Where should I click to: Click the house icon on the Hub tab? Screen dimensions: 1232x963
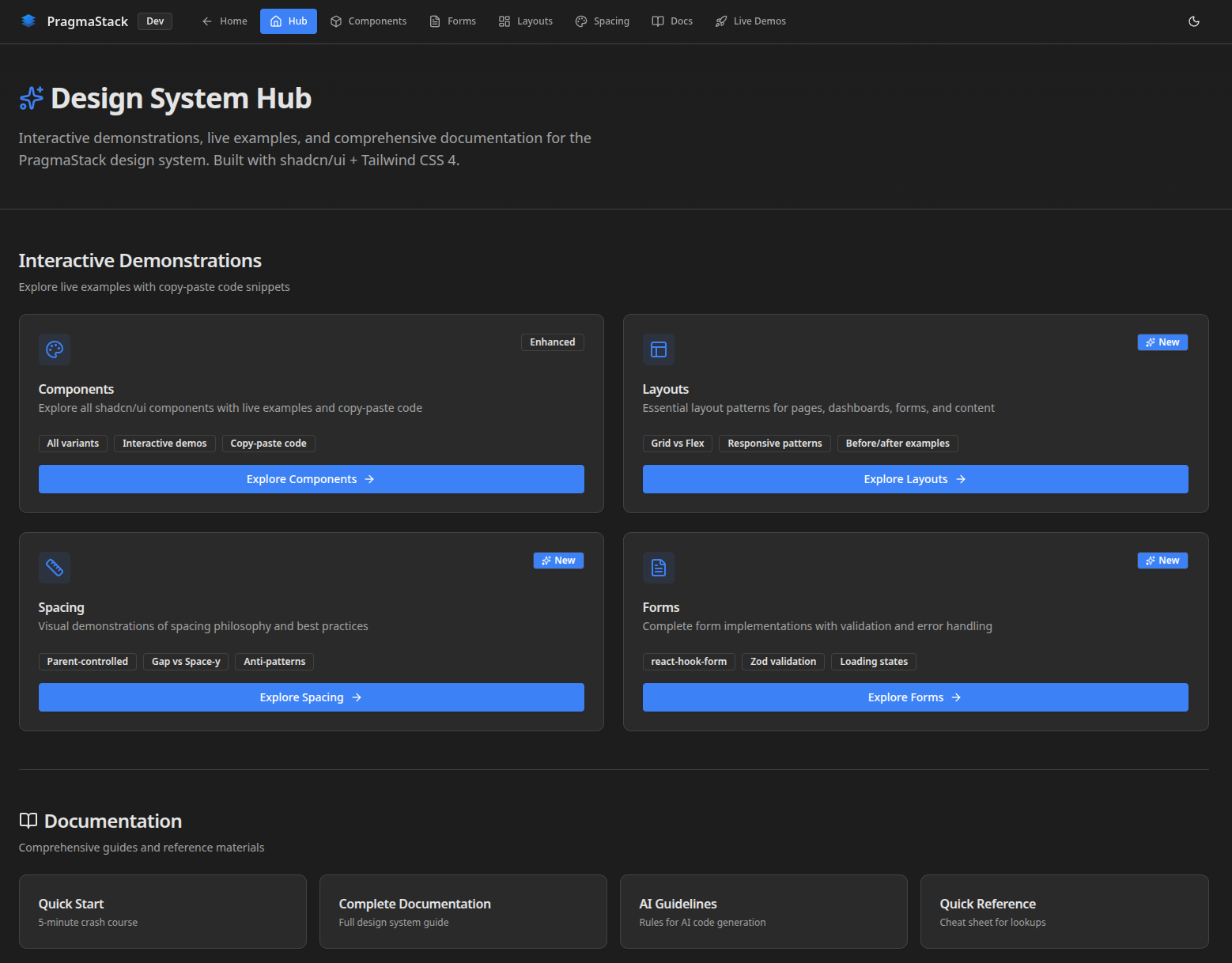point(274,21)
